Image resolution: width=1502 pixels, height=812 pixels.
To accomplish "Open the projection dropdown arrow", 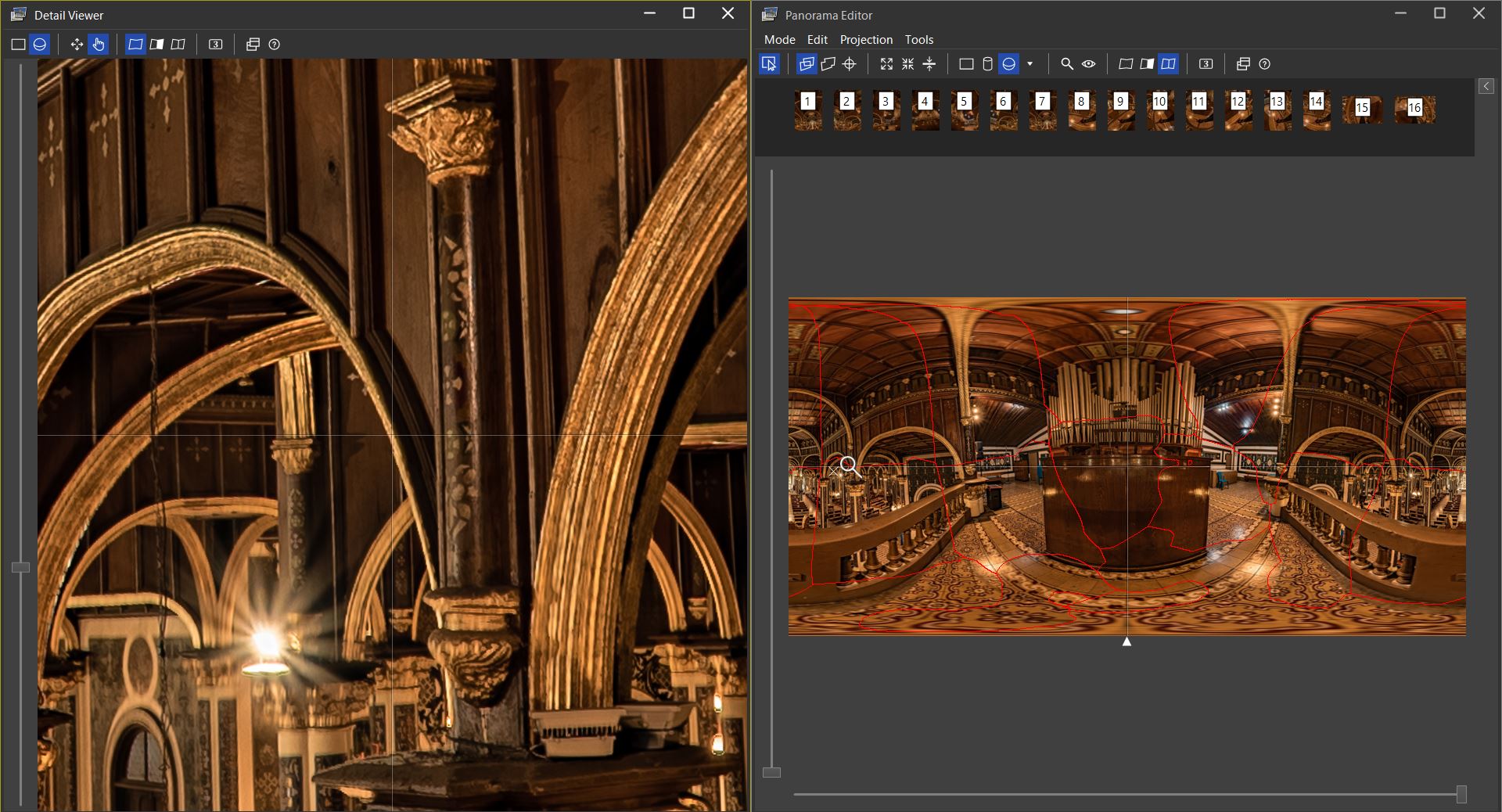I will pyautogui.click(x=1029, y=64).
